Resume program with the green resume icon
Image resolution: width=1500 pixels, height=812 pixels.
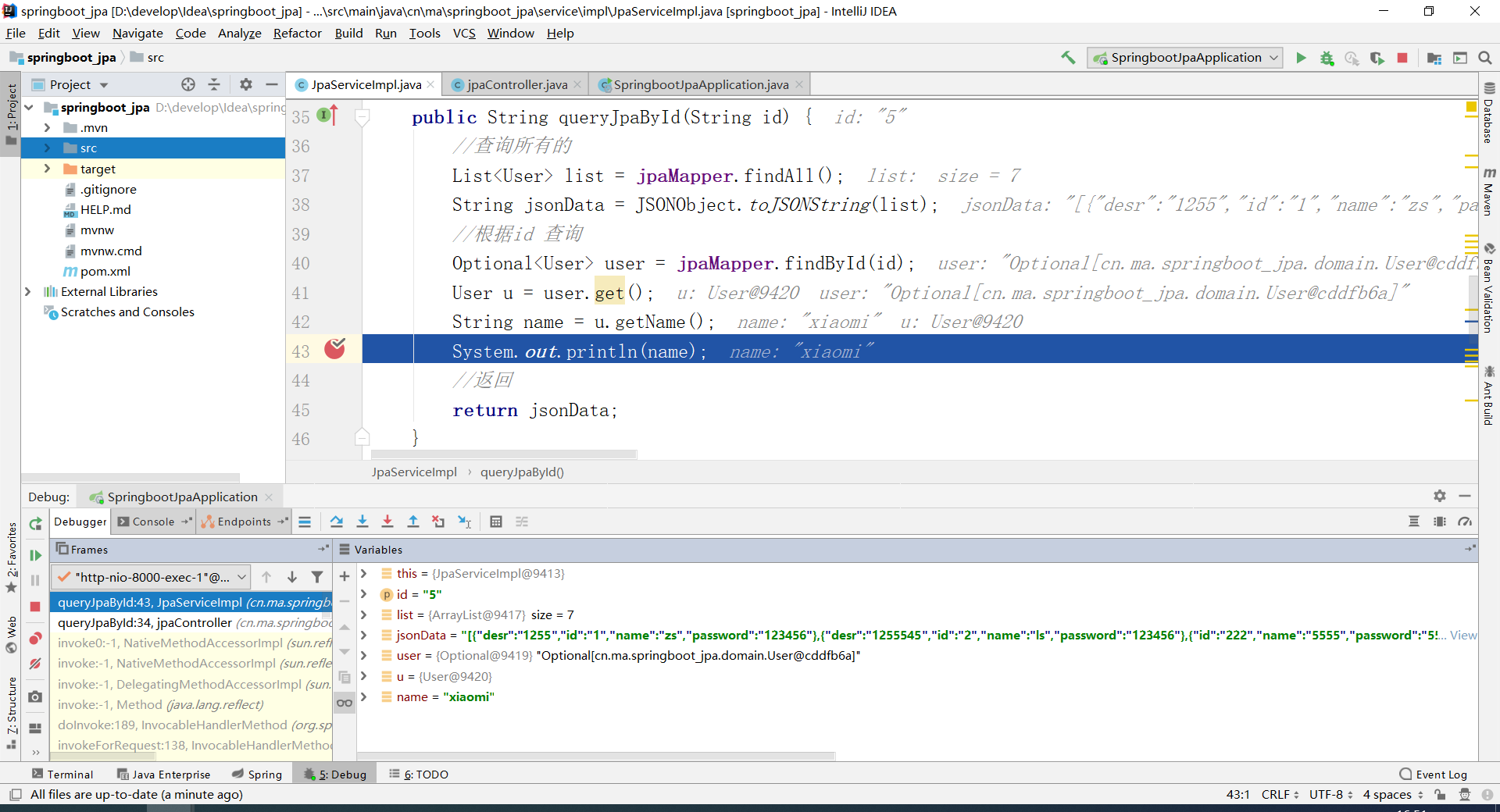click(35, 555)
